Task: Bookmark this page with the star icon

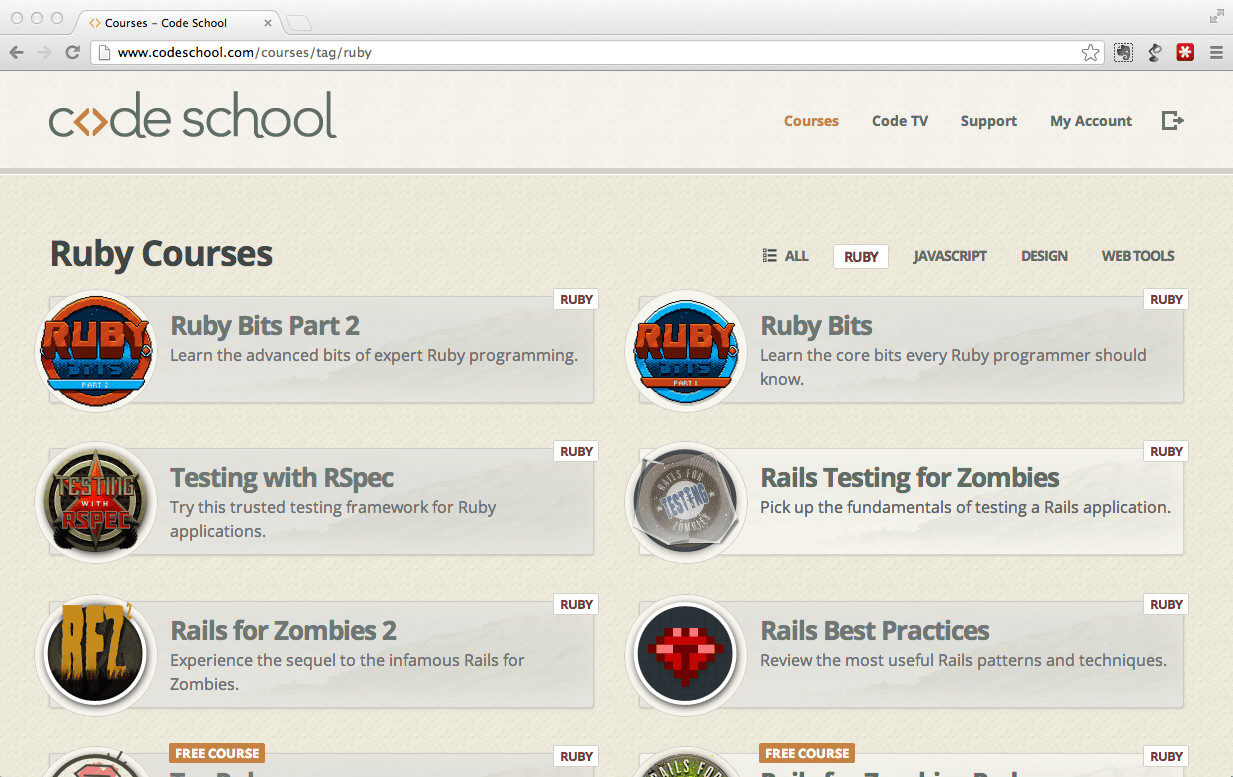Action: pos(1090,53)
